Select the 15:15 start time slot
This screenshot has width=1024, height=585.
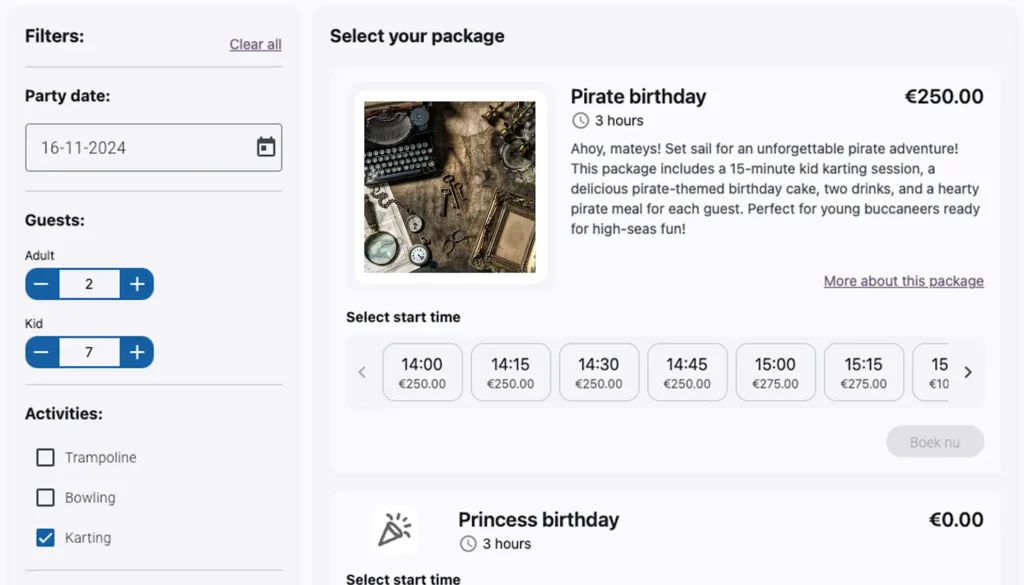point(863,373)
